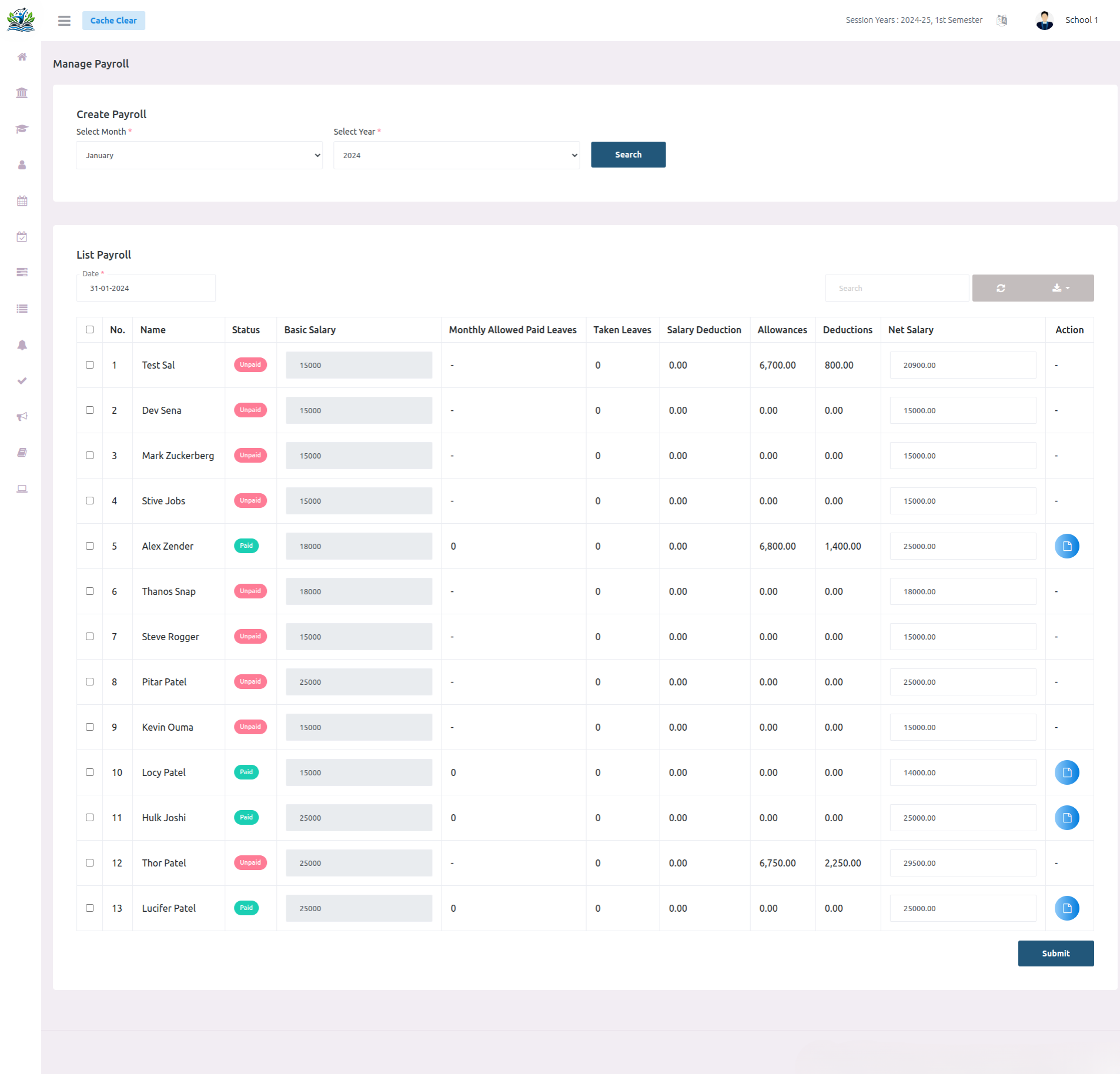The height and width of the screenshot is (1074, 1120).
Task: Tick the checkbox for Mark Zuckerberg
Action: (89, 456)
